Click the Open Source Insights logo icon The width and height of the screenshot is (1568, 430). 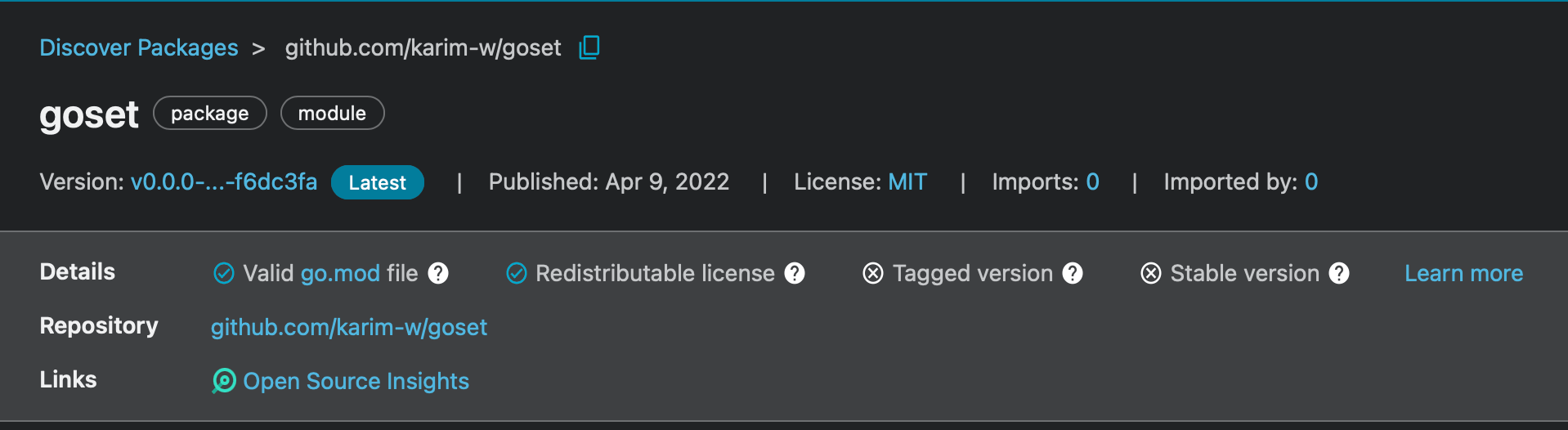(x=224, y=381)
